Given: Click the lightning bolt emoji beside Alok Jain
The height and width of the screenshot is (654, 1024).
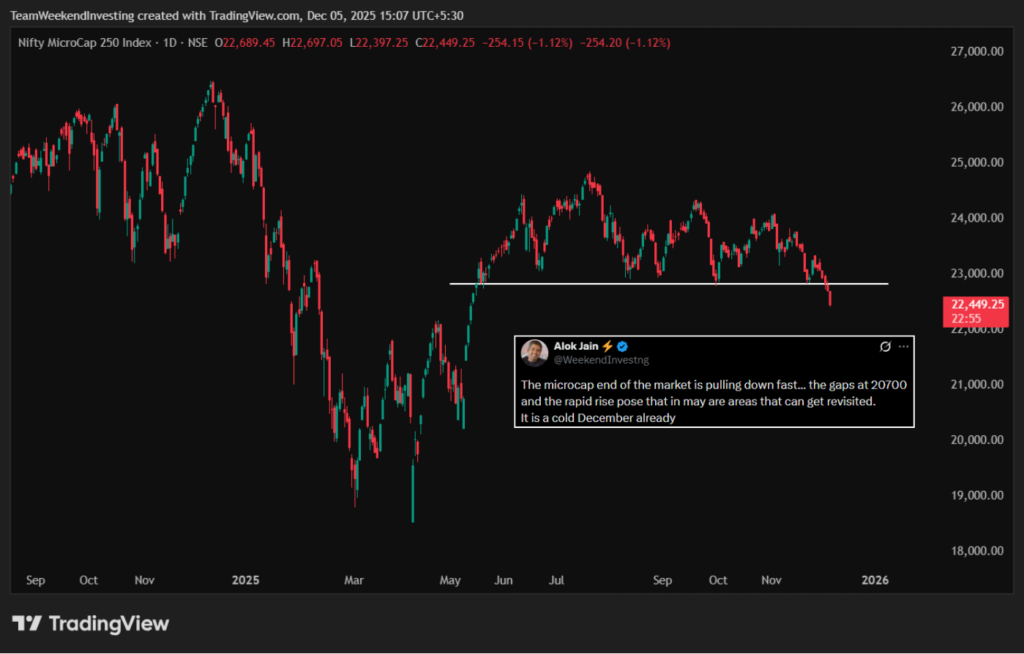Looking at the screenshot, I should coord(606,346).
